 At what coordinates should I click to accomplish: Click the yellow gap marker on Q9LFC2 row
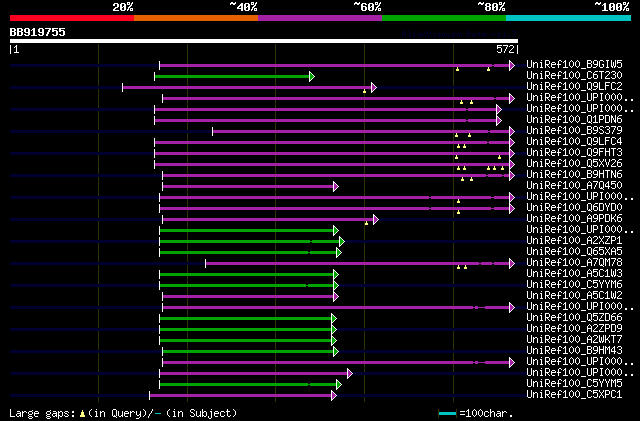click(364, 91)
